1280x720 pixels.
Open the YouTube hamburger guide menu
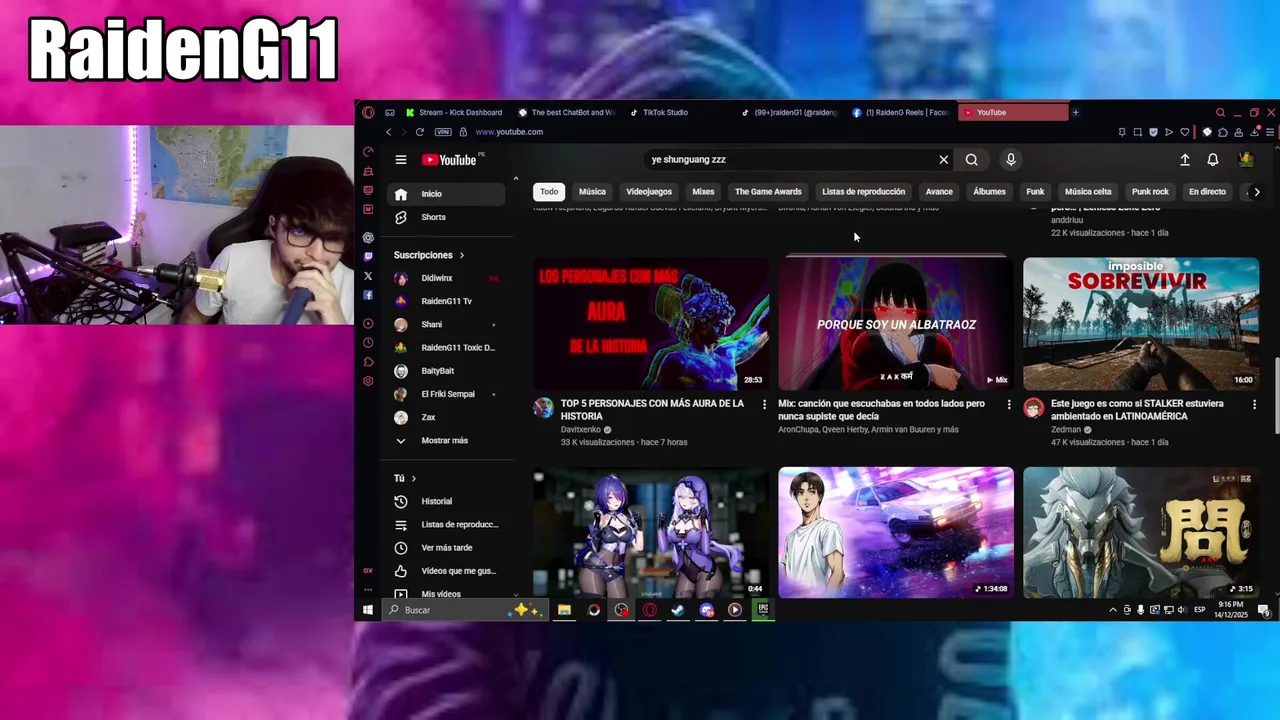(x=401, y=160)
